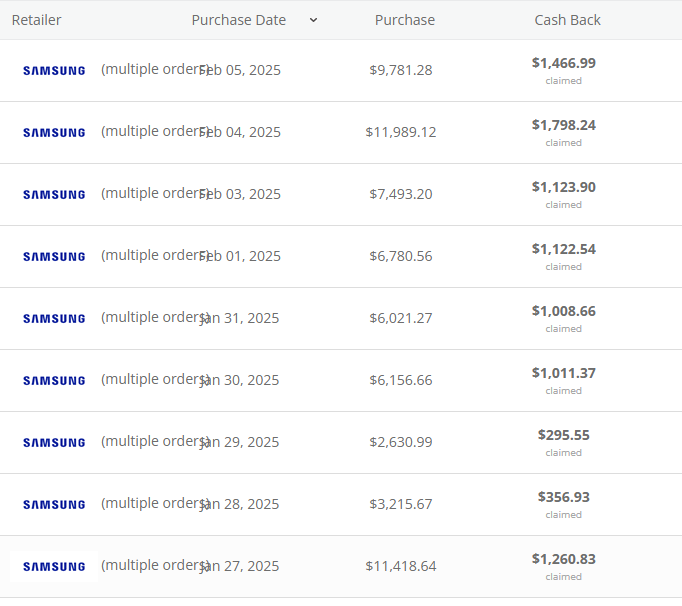This screenshot has width=682, height=606.
Task: Click the $1,798.24 cash back amount
Action: [563, 125]
